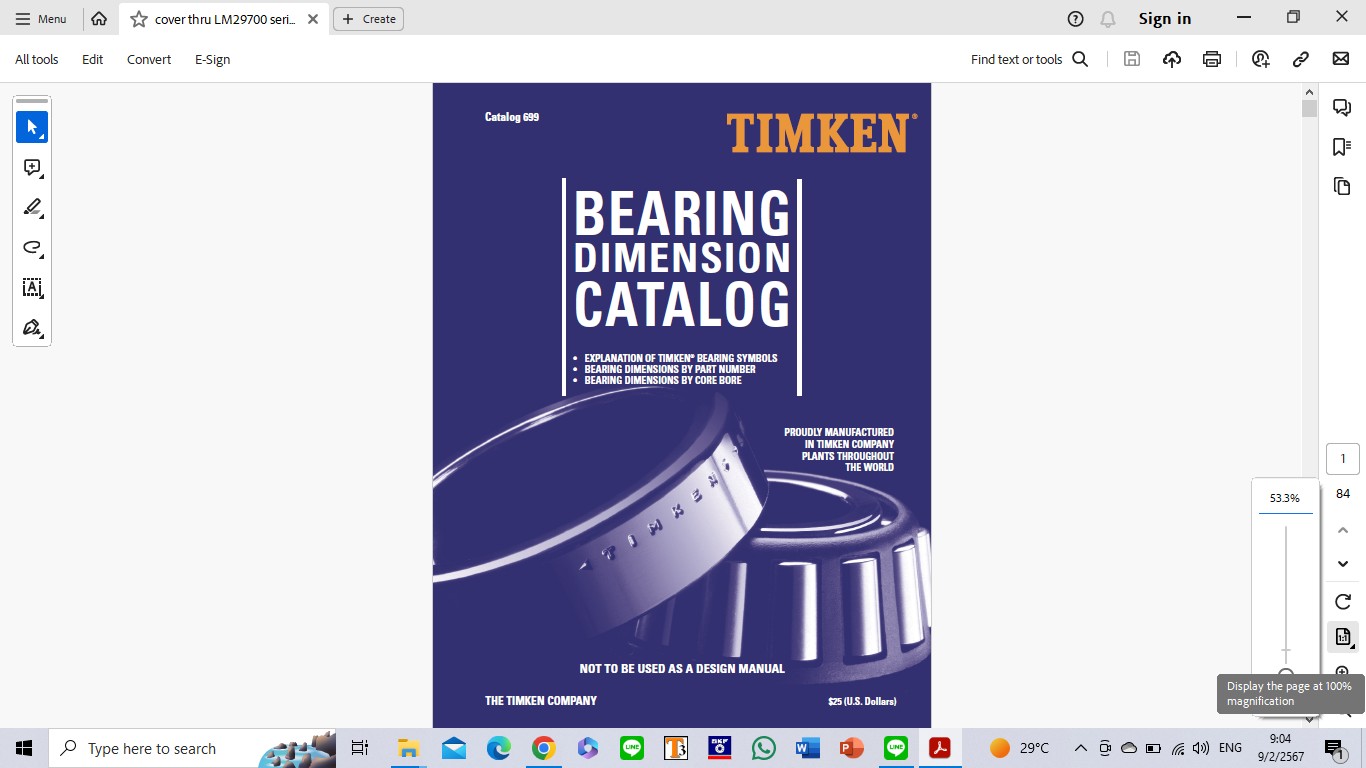This screenshot has height=768, width=1366.
Task: Open the E-Sign menu
Action: (212, 59)
